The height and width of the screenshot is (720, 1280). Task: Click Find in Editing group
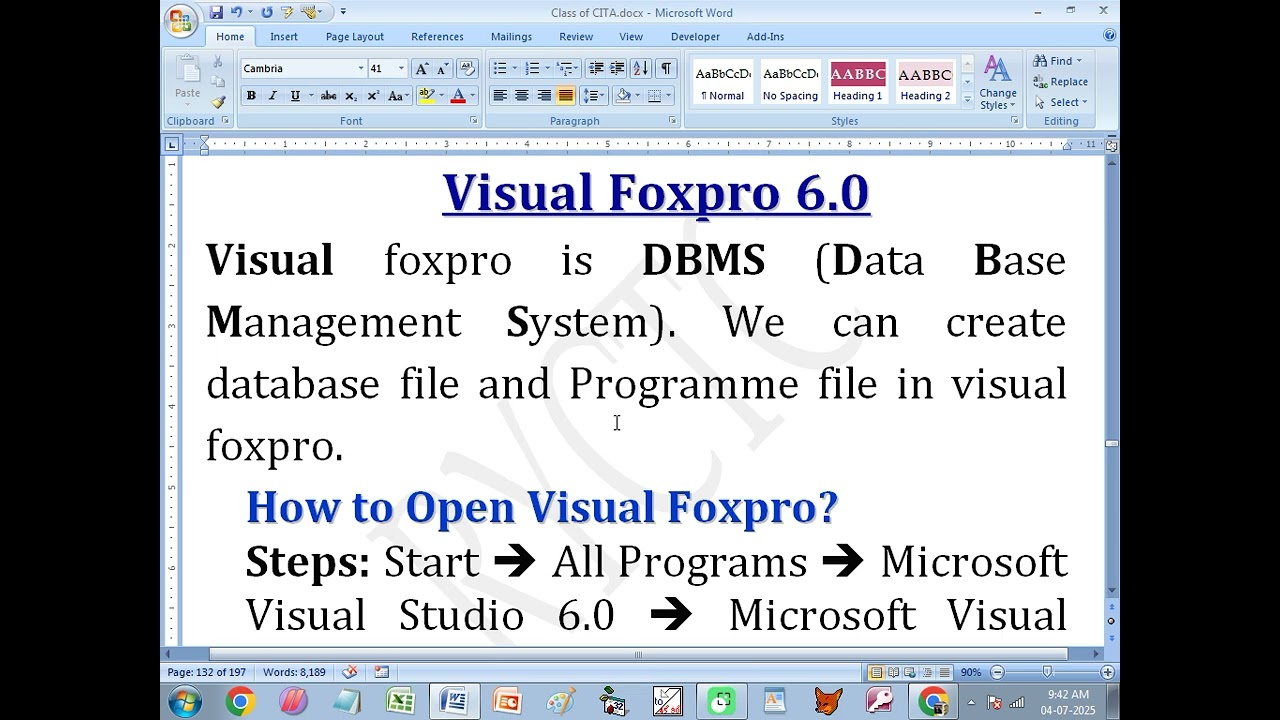pyautogui.click(x=1058, y=61)
